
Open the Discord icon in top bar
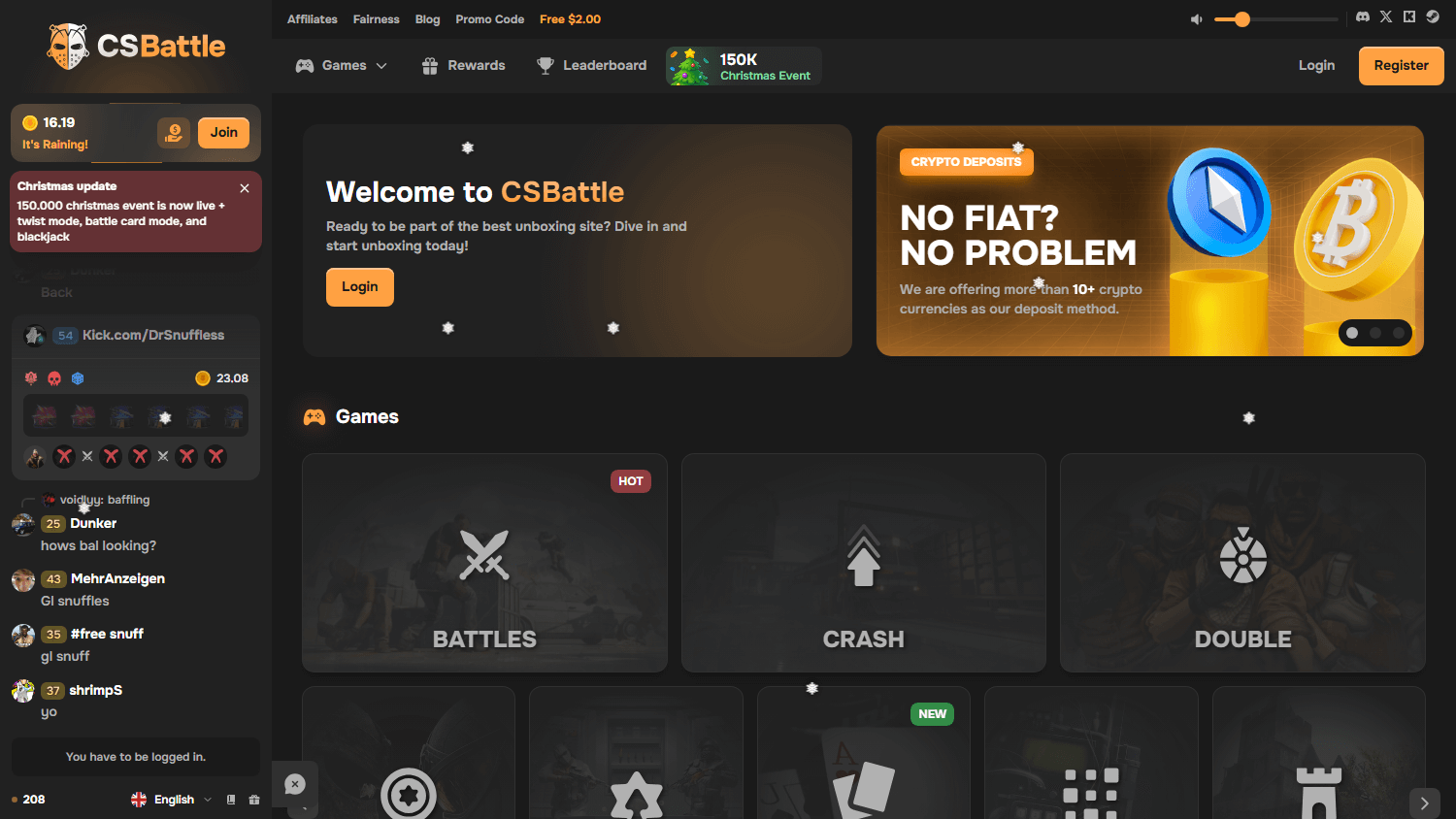[1362, 16]
